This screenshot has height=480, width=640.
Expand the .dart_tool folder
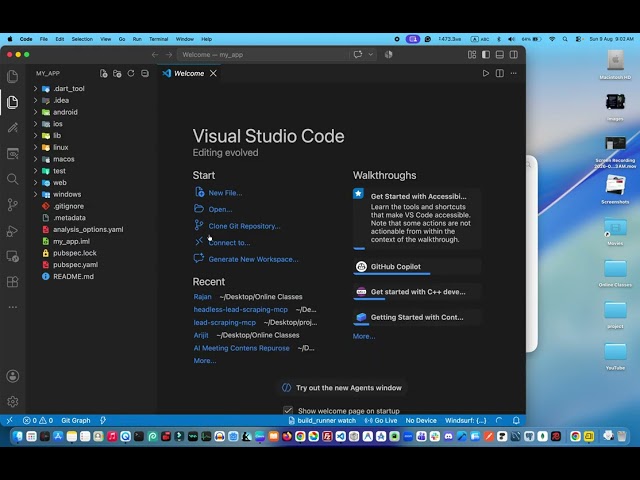36,89
